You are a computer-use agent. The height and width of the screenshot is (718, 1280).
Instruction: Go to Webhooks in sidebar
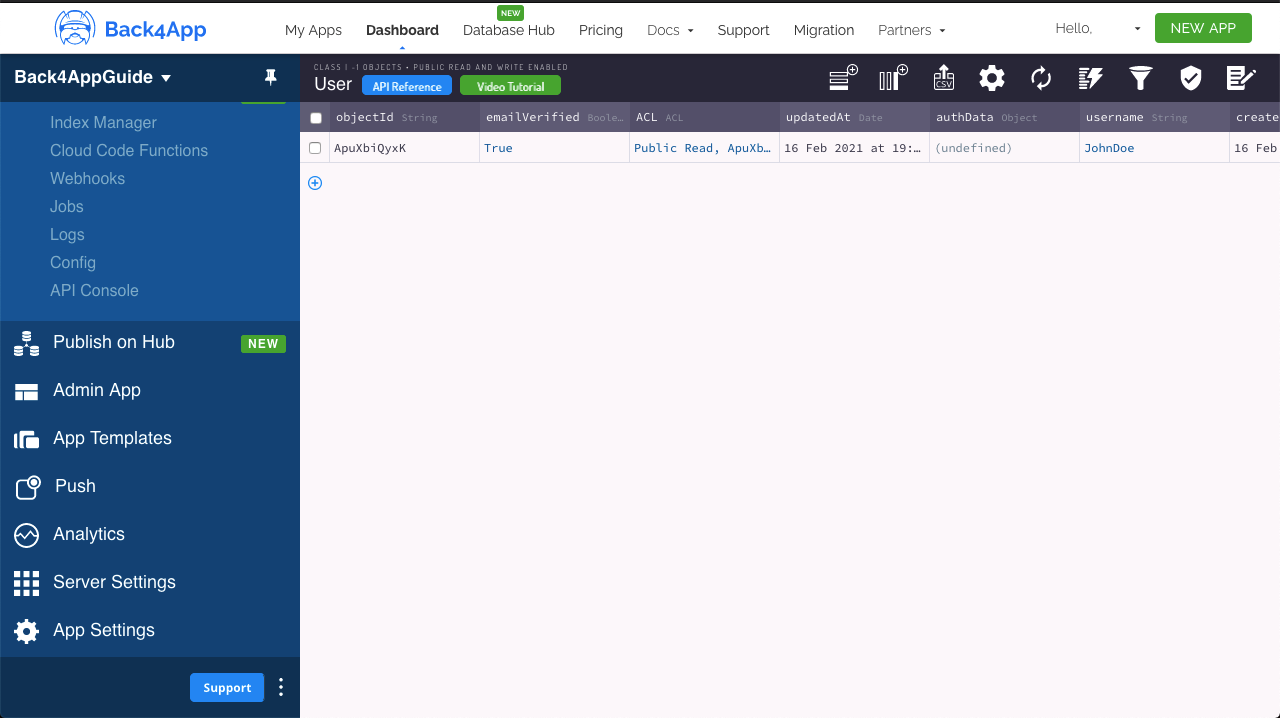(88, 178)
